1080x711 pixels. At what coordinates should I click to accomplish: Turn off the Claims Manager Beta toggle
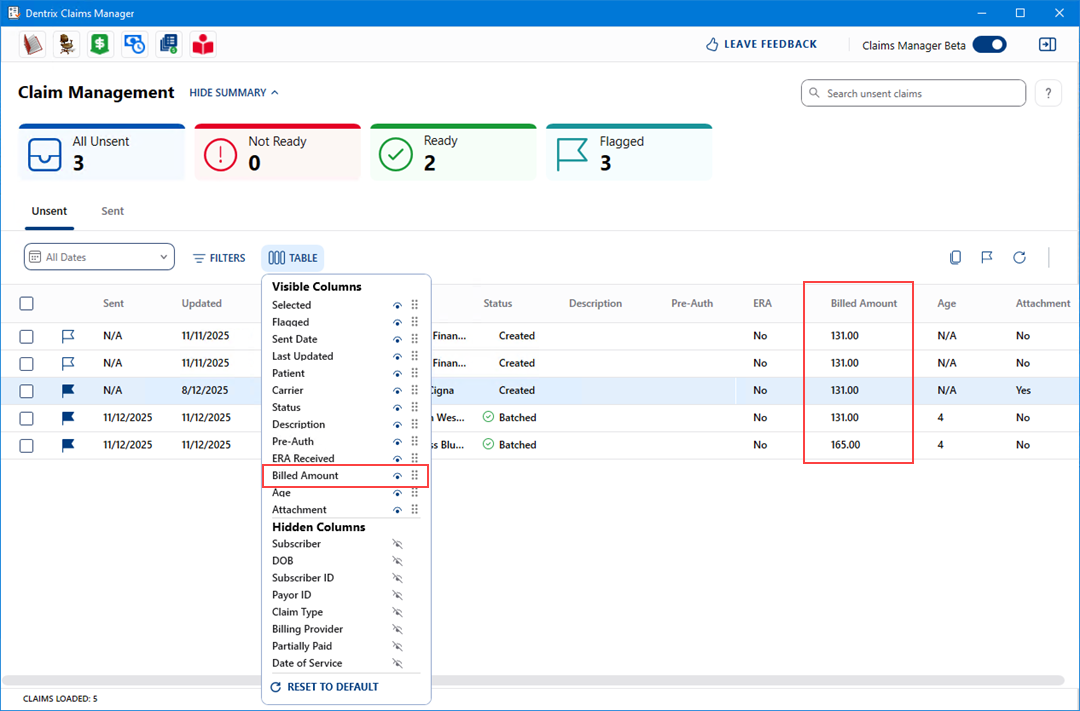[989, 44]
